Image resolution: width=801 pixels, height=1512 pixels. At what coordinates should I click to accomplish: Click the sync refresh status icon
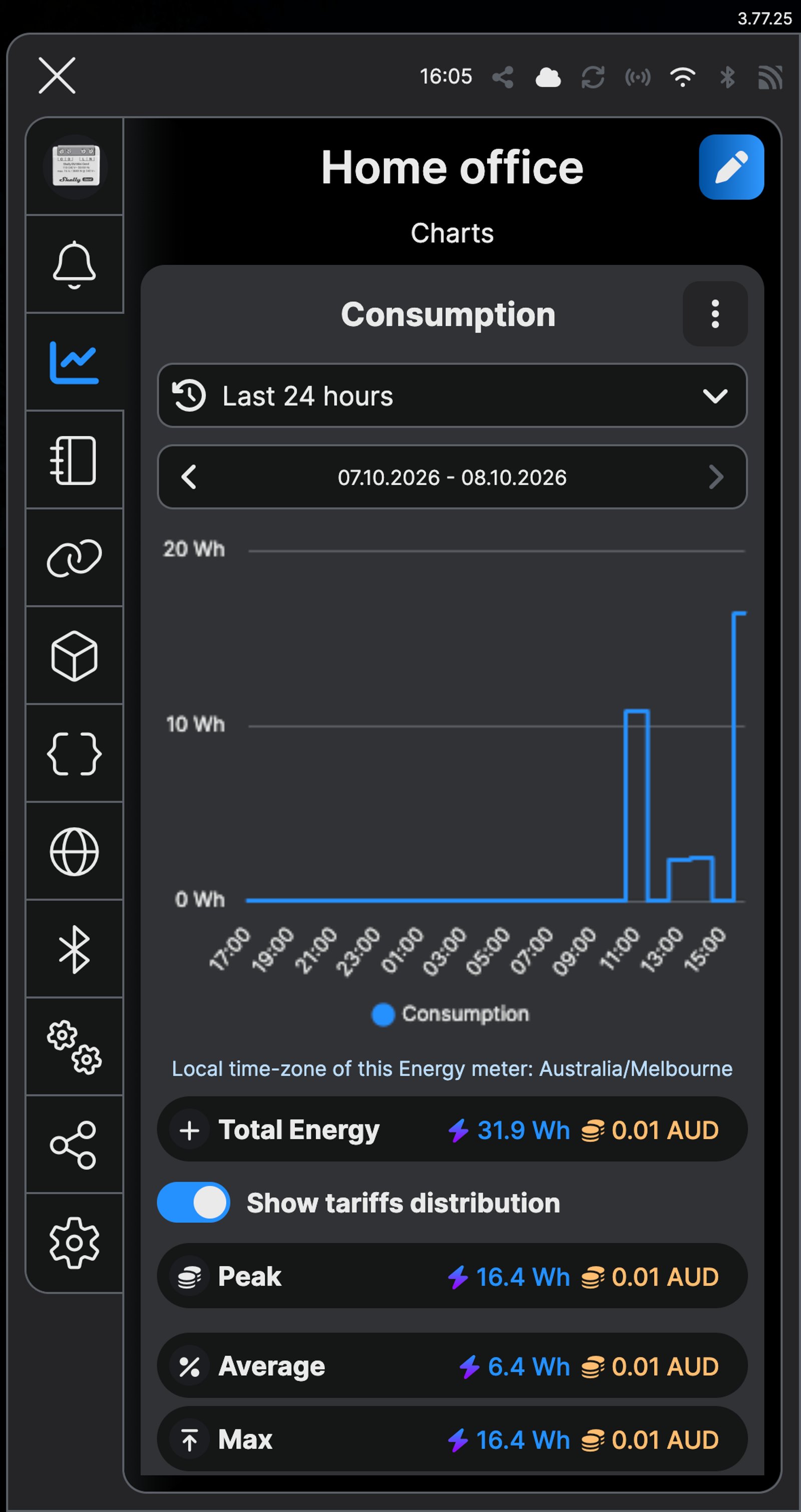(593, 77)
